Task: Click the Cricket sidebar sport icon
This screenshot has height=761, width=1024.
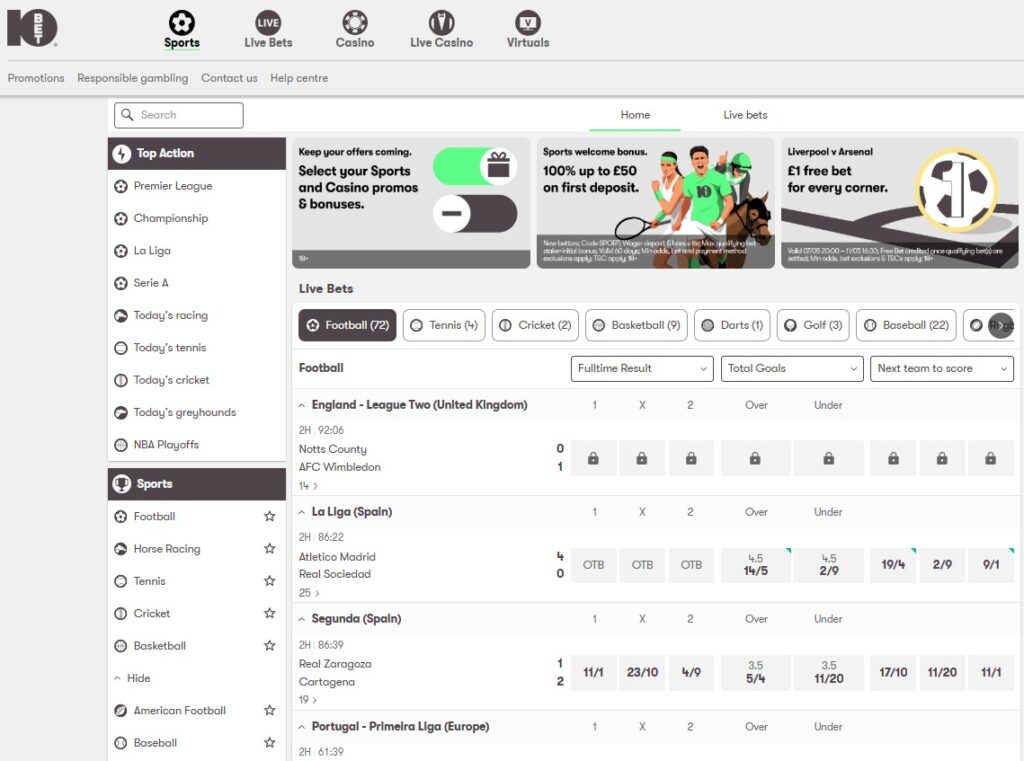Action: (x=121, y=613)
